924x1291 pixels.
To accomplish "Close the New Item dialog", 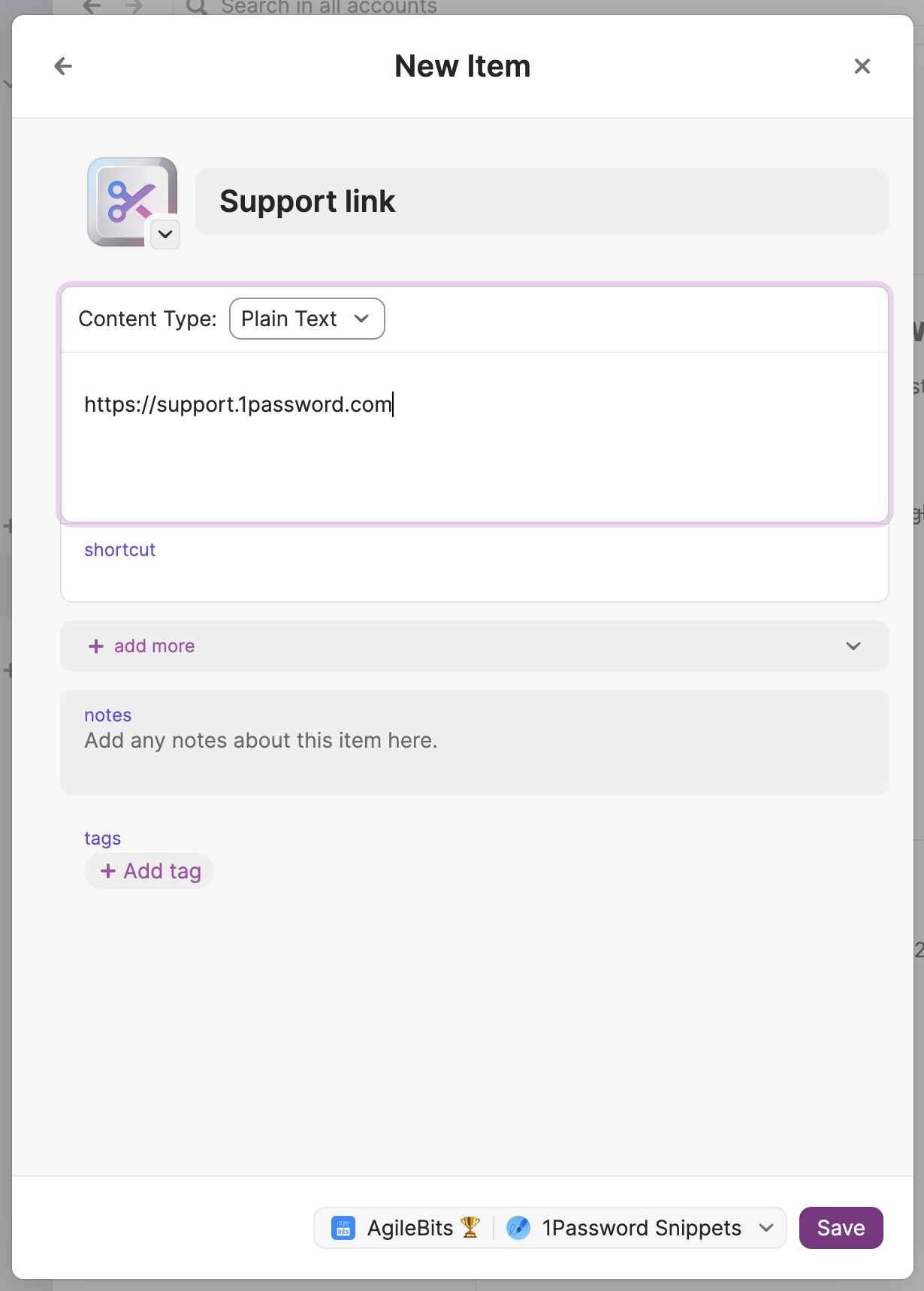I will tap(862, 66).
